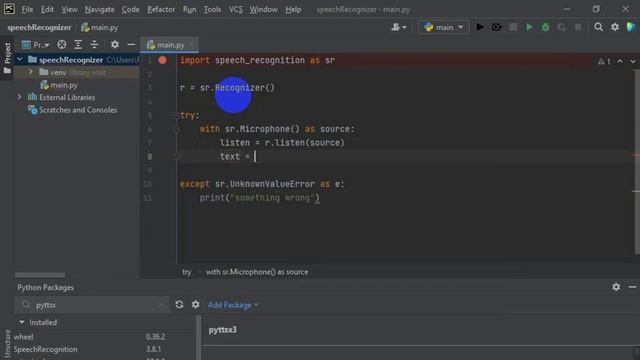640x360 pixels.
Task: Click main.py in the navigation breadcrumb
Action: 100,27
